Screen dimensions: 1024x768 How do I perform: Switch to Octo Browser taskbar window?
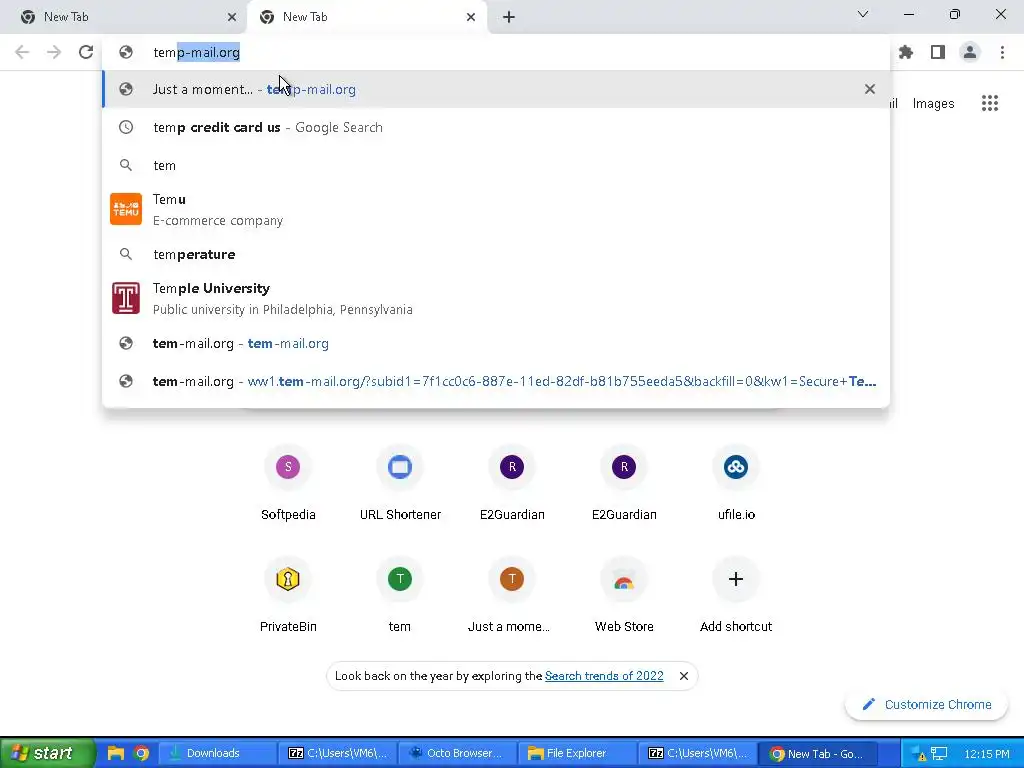tap(456, 753)
